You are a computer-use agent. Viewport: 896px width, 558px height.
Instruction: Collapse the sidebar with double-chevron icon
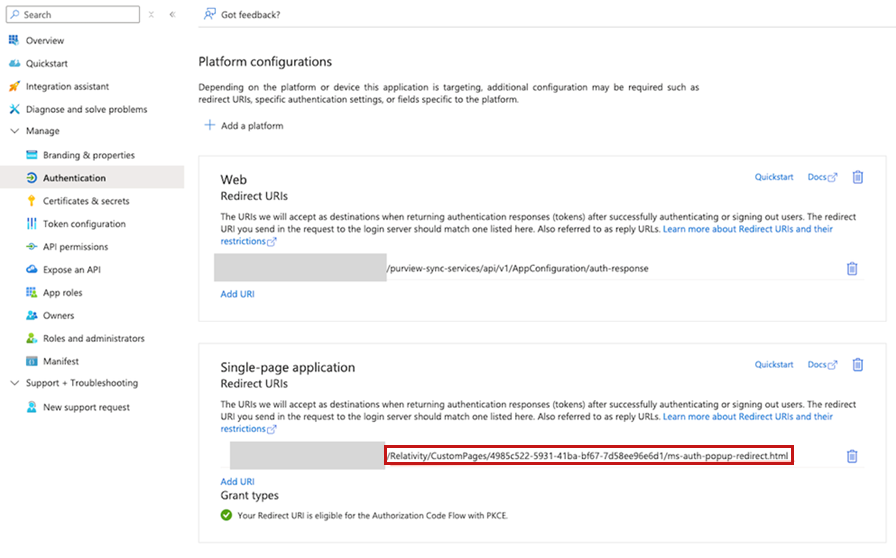click(x=173, y=14)
